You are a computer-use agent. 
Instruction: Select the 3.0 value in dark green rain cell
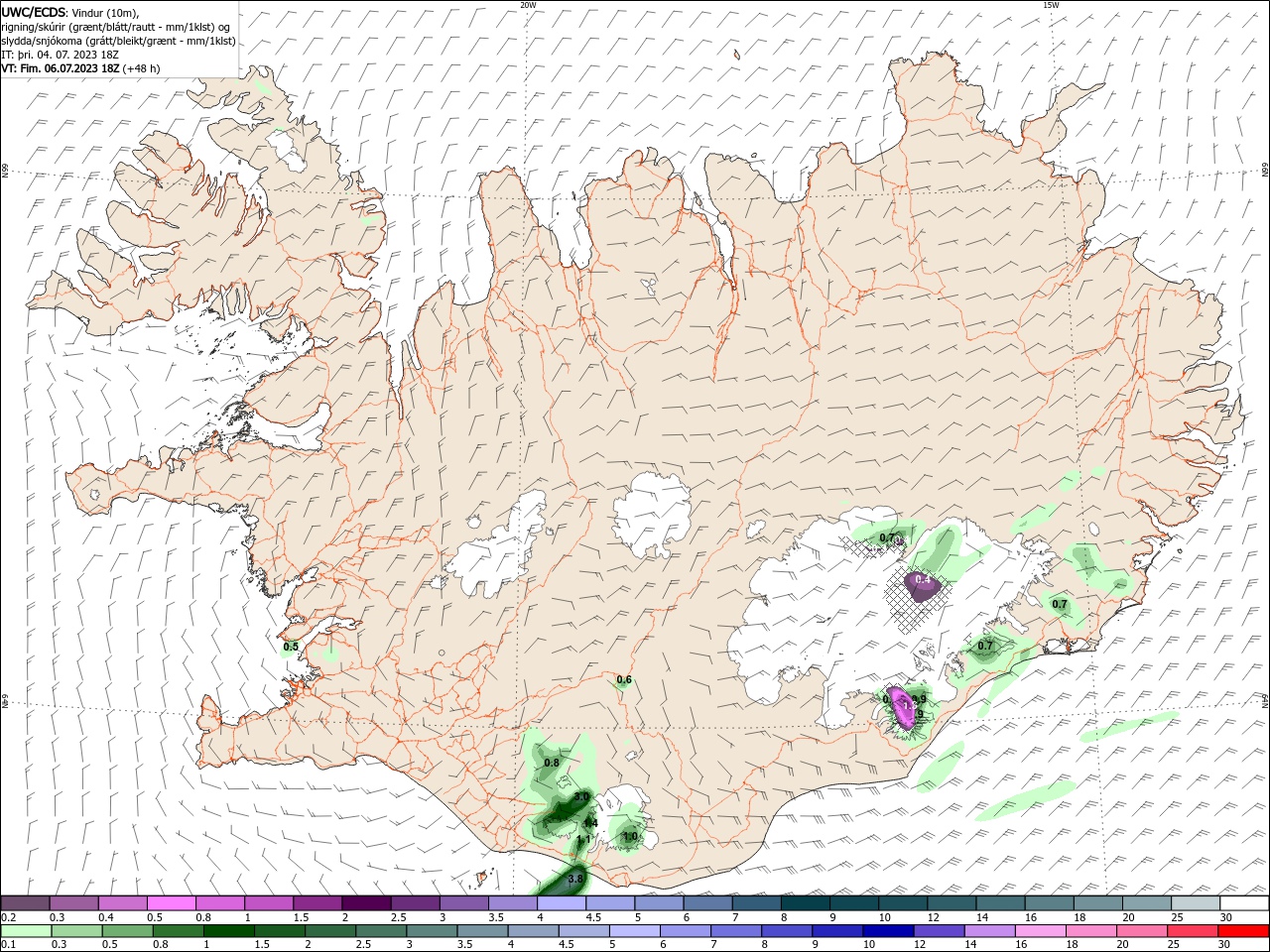[x=582, y=796]
